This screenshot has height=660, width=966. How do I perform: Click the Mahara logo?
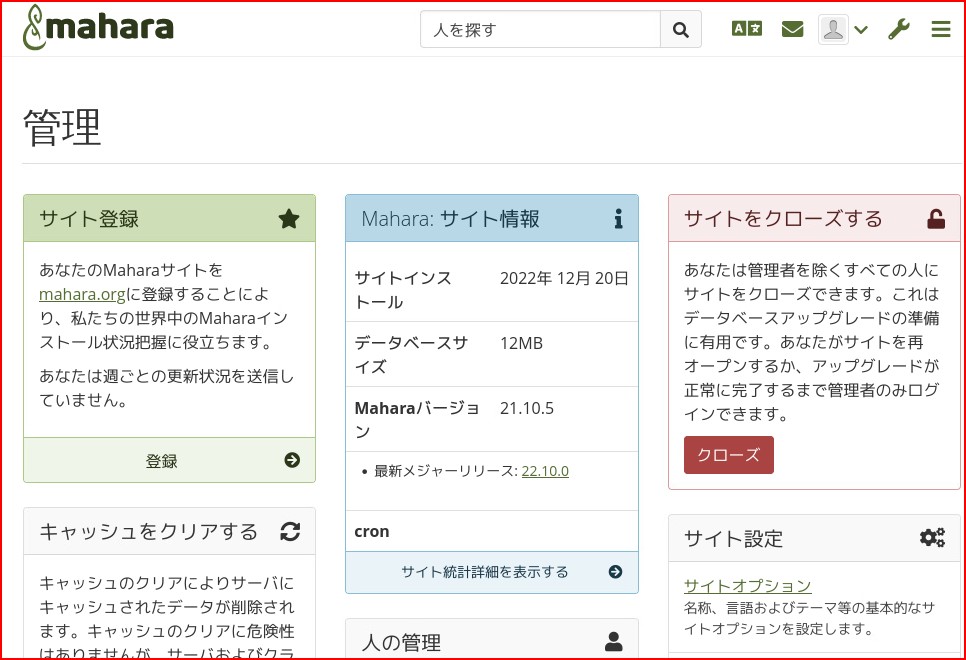click(98, 28)
